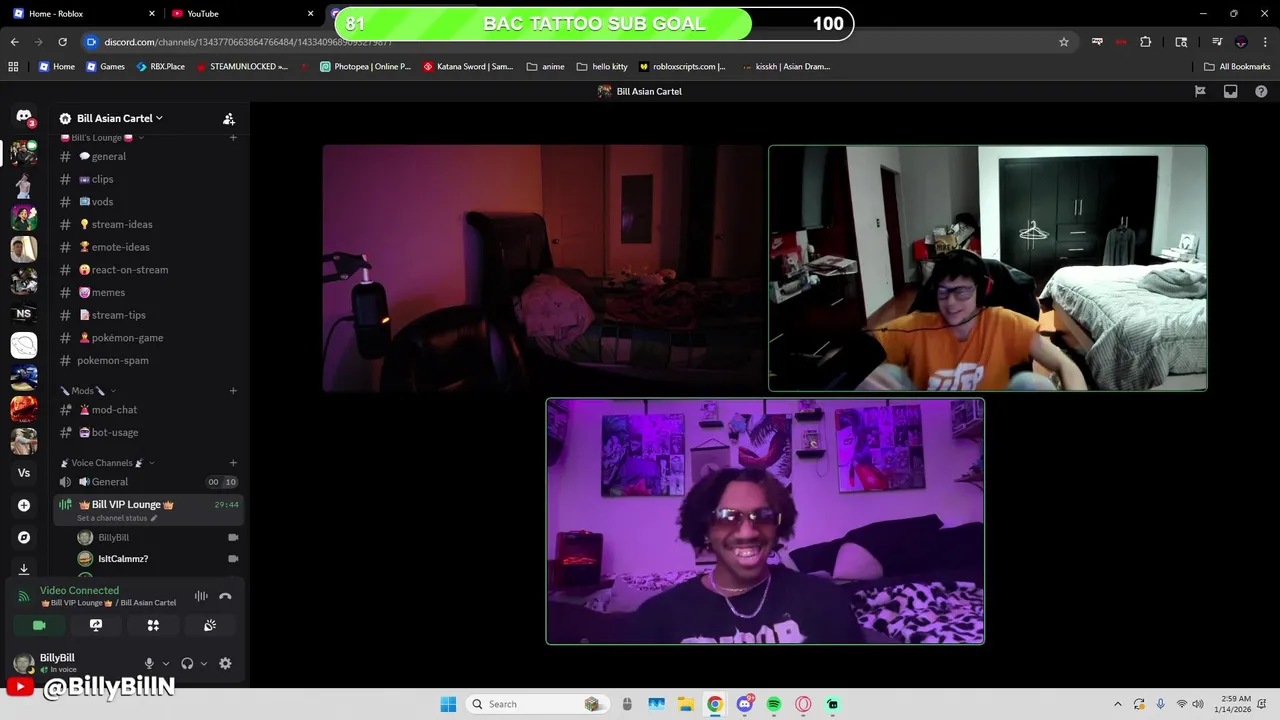Switch to the YouTube tab
This screenshot has width=1280, height=720.
pyautogui.click(x=242, y=13)
